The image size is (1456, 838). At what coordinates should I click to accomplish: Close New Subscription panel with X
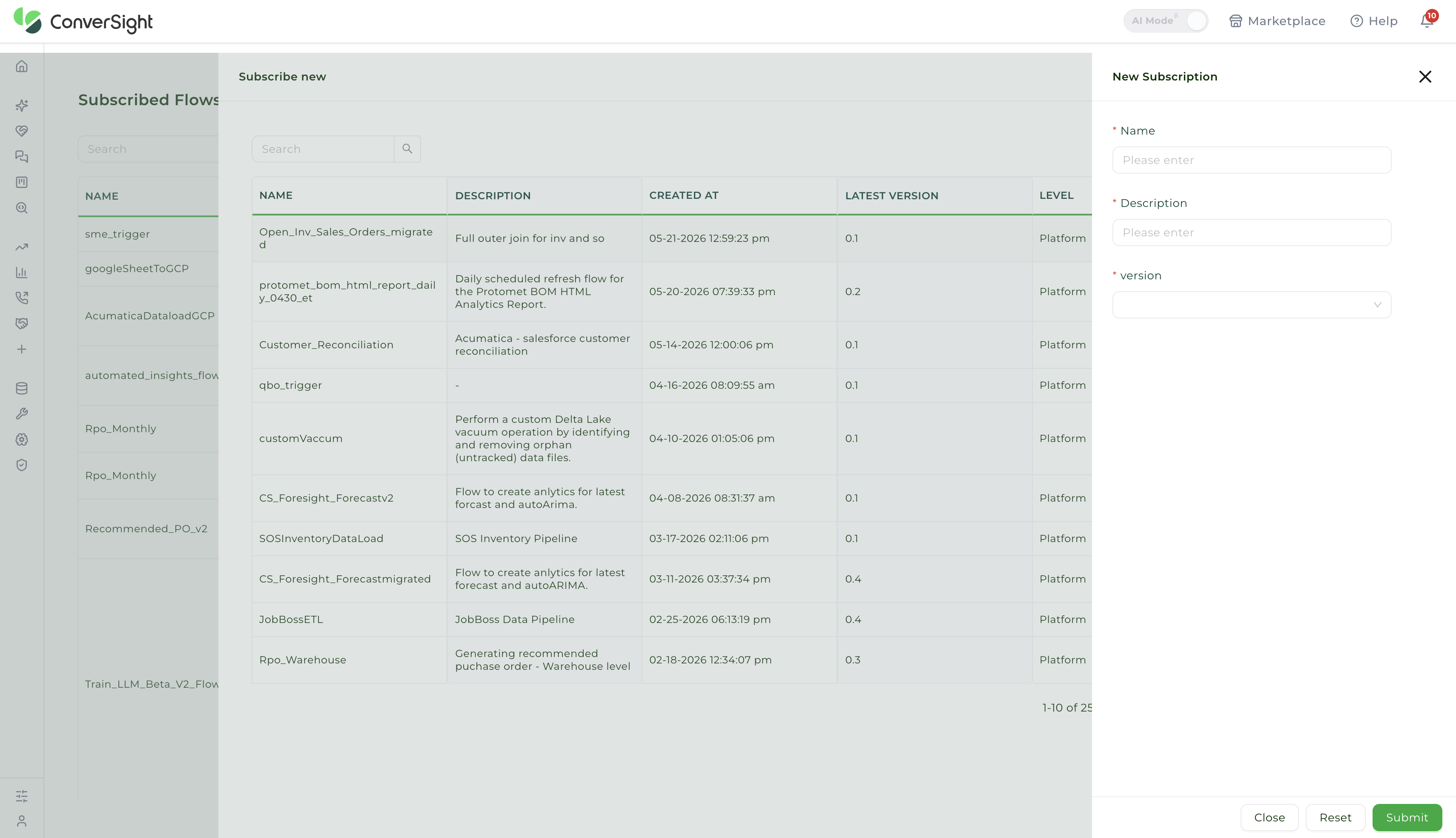click(1425, 77)
